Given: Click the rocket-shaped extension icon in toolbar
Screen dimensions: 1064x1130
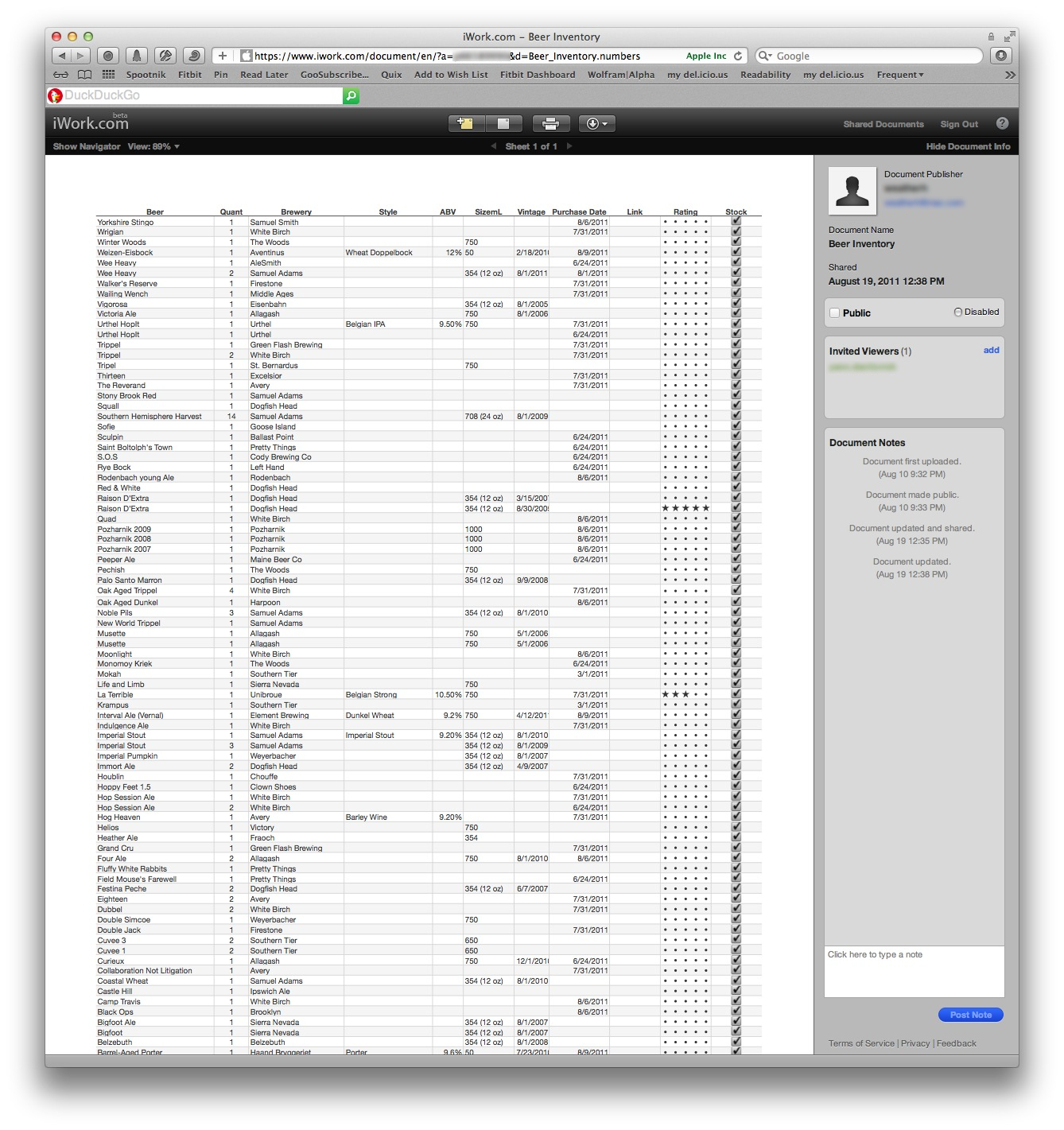Looking at the screenshot, I should [137, 56].
